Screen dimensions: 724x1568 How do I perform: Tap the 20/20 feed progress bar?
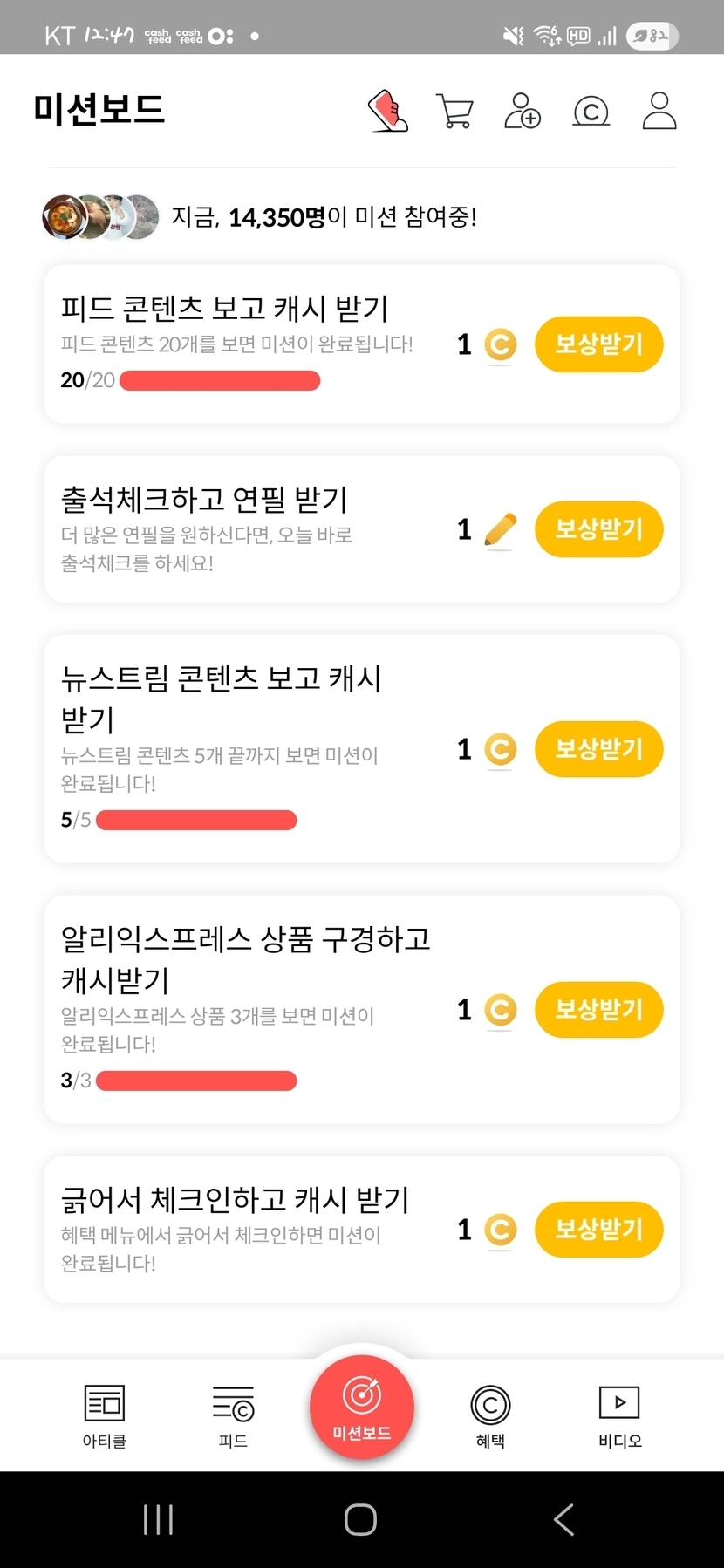coord(220,381)
